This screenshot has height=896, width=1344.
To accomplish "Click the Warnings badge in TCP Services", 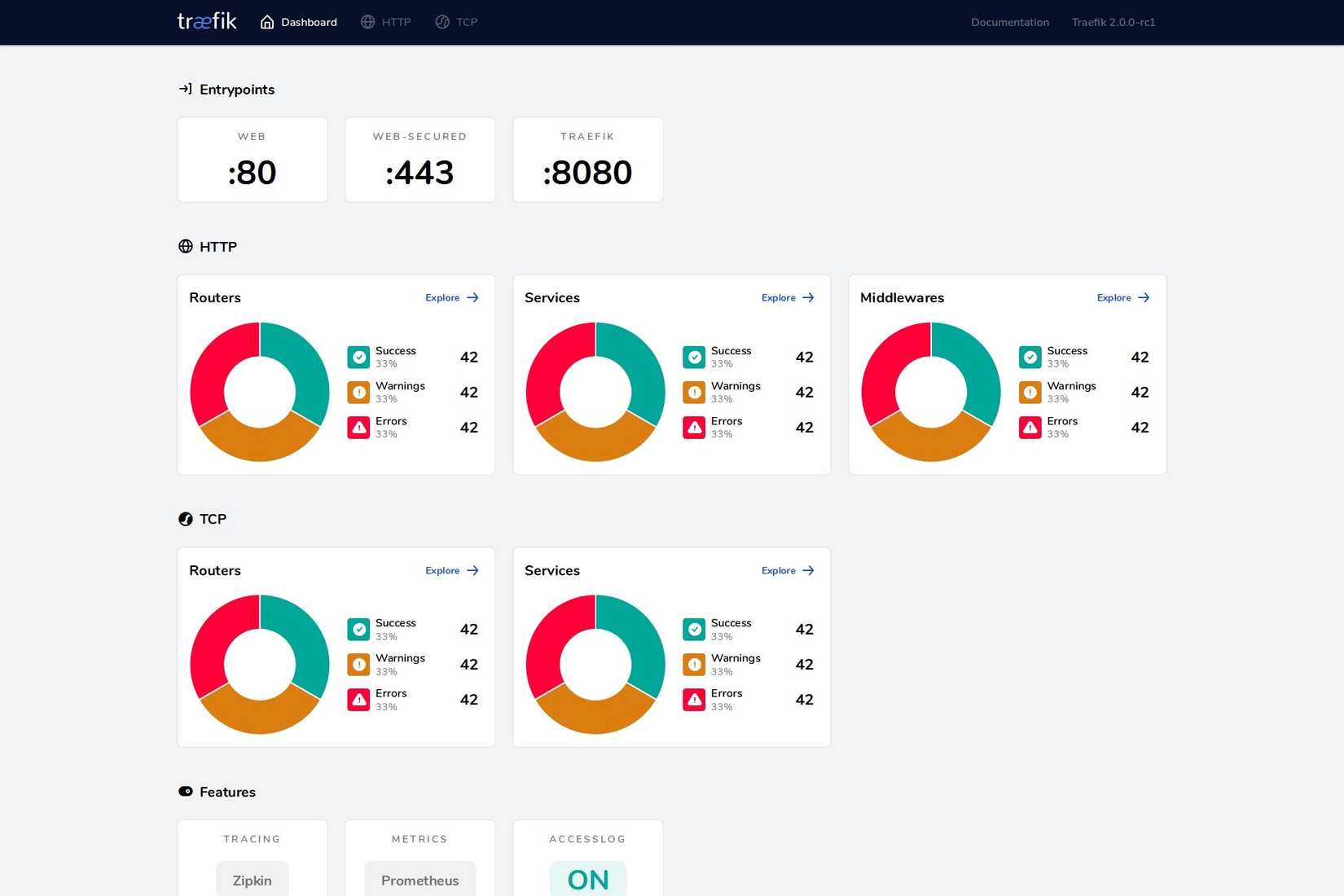I will click(694, 664).
